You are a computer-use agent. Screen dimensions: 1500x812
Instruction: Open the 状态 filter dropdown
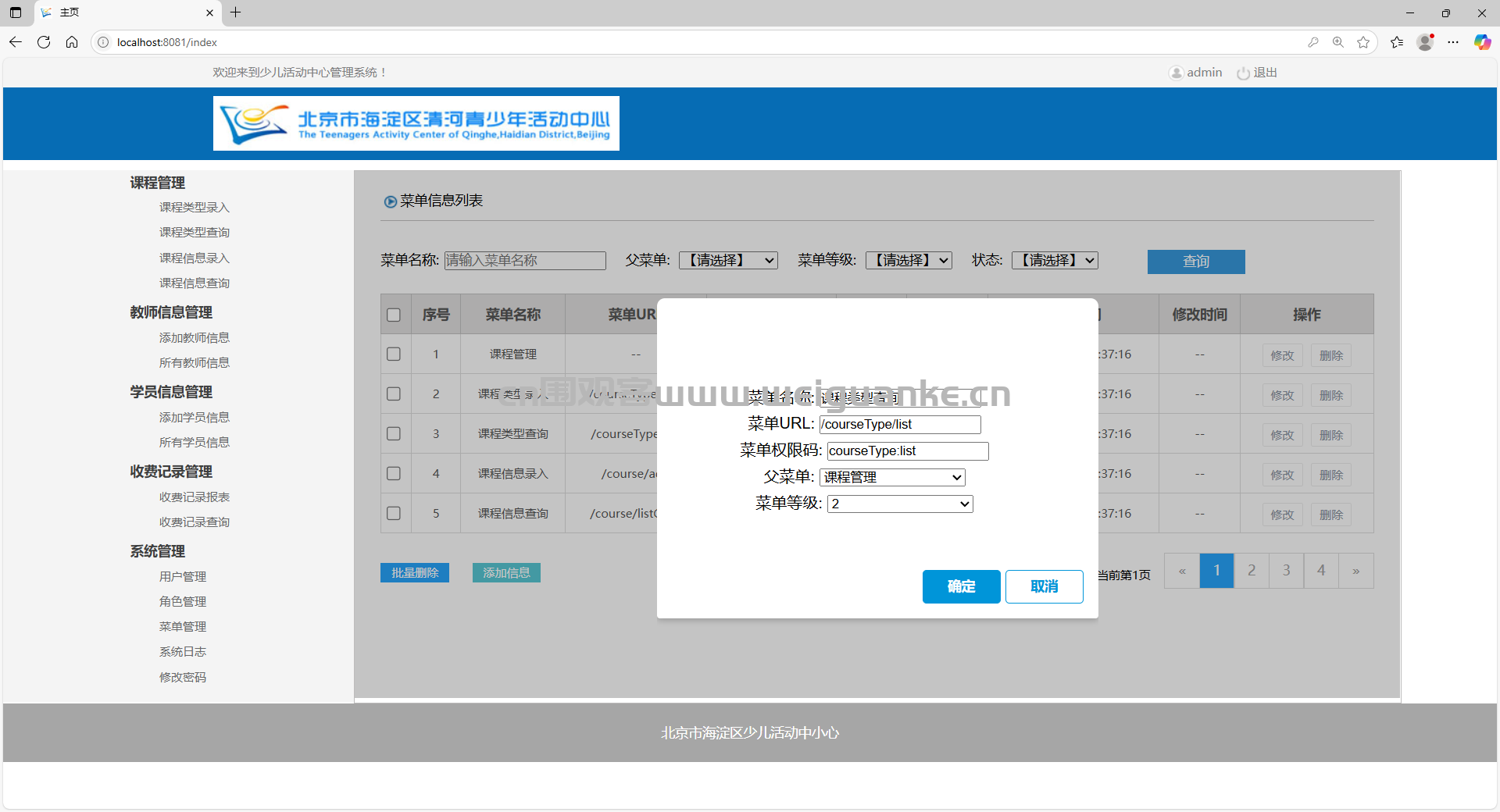(x=1055, y=260)
